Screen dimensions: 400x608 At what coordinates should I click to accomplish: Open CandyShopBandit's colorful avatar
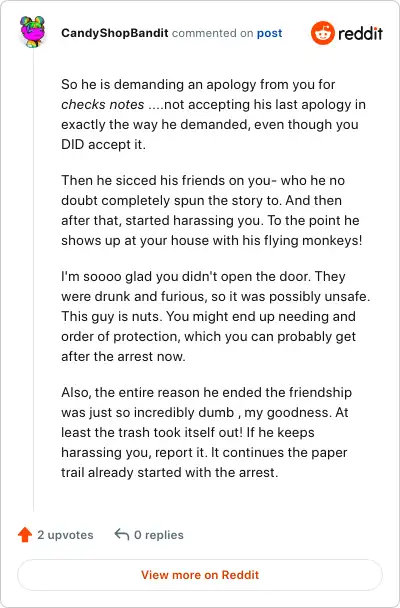pyautogui.click(x=33, y=32)
